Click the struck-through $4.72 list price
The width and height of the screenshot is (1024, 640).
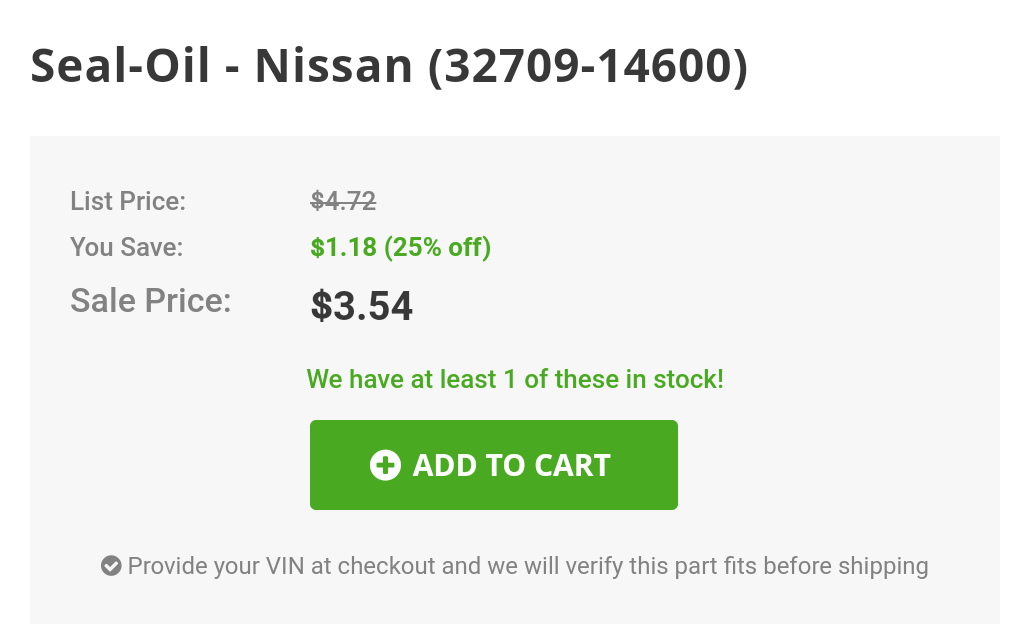pyautogui.click(x=344, y=201)
